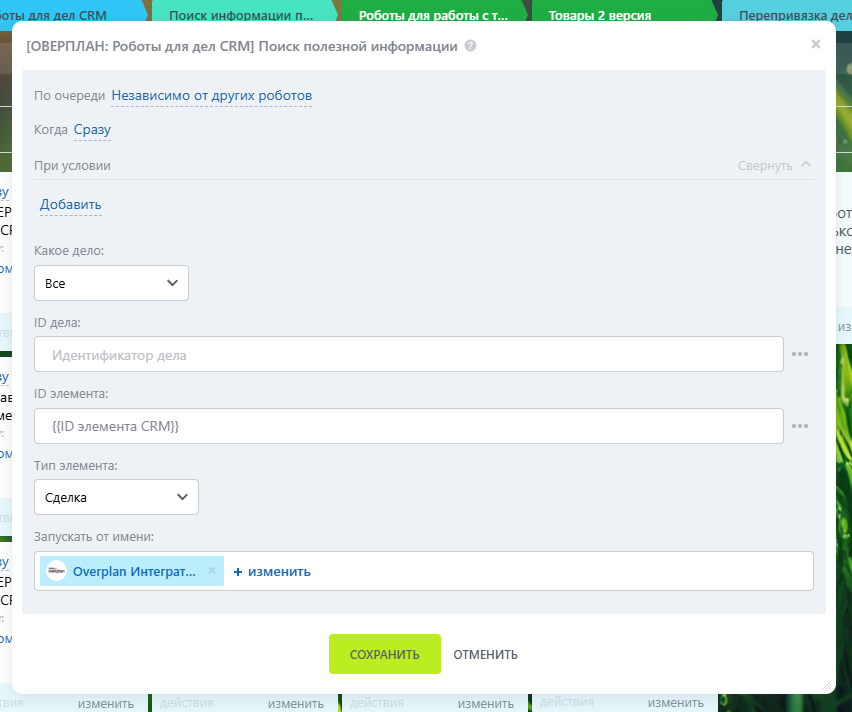Close the robot settings dialog
The width and height of the screenshot is (852, 712).
click(x=815, y=44)
